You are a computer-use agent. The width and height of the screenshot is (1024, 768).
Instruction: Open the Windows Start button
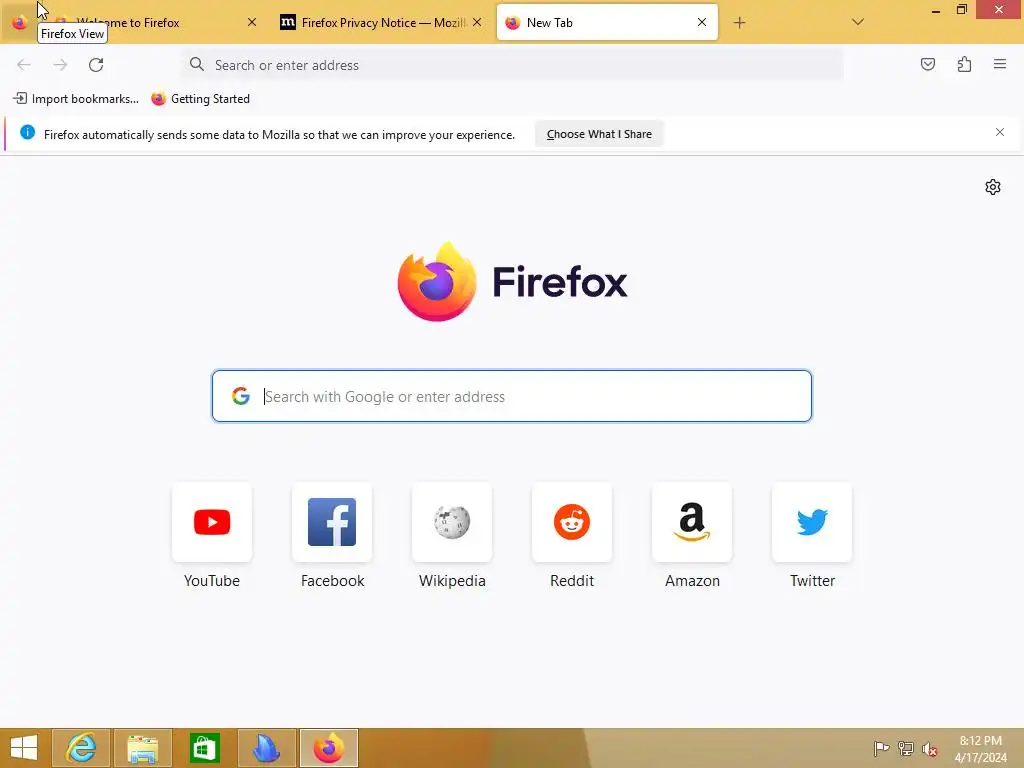24,748
